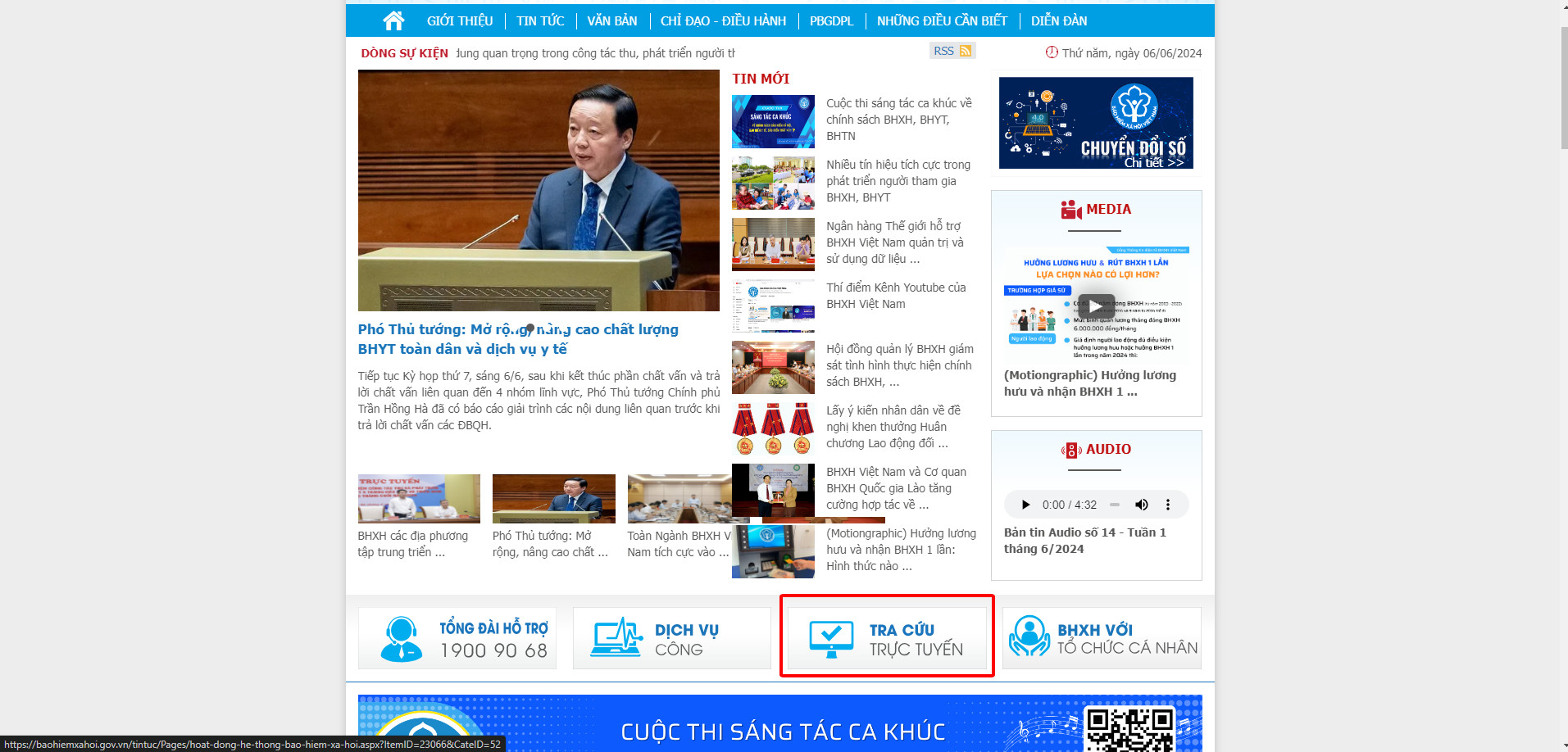
Task: Open the Tin tức menu
Action: point(540,20)
